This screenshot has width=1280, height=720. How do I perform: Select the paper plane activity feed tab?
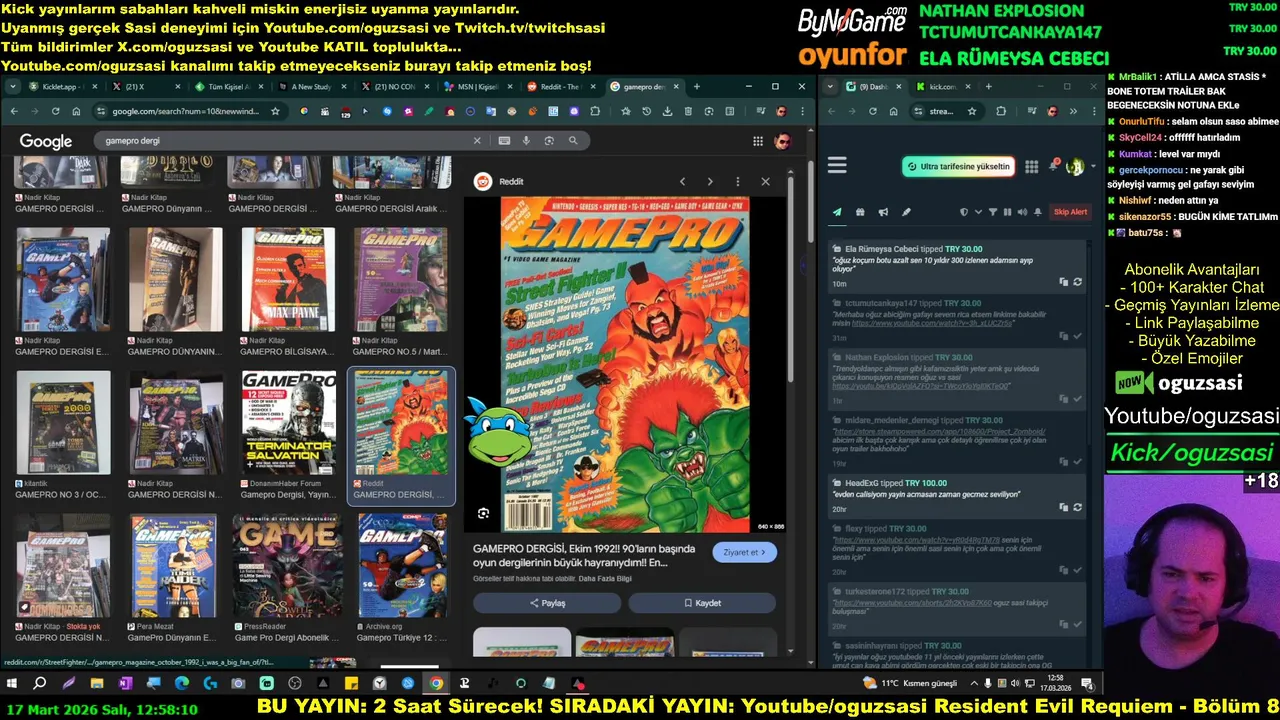pos(837,212)
